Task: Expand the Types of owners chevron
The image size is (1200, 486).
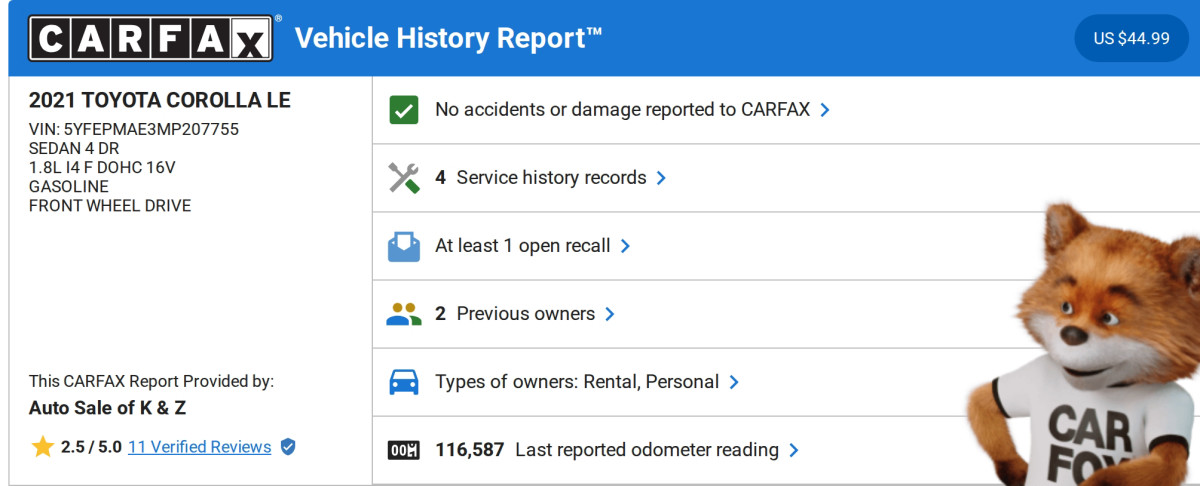Action: coord(734,382)
